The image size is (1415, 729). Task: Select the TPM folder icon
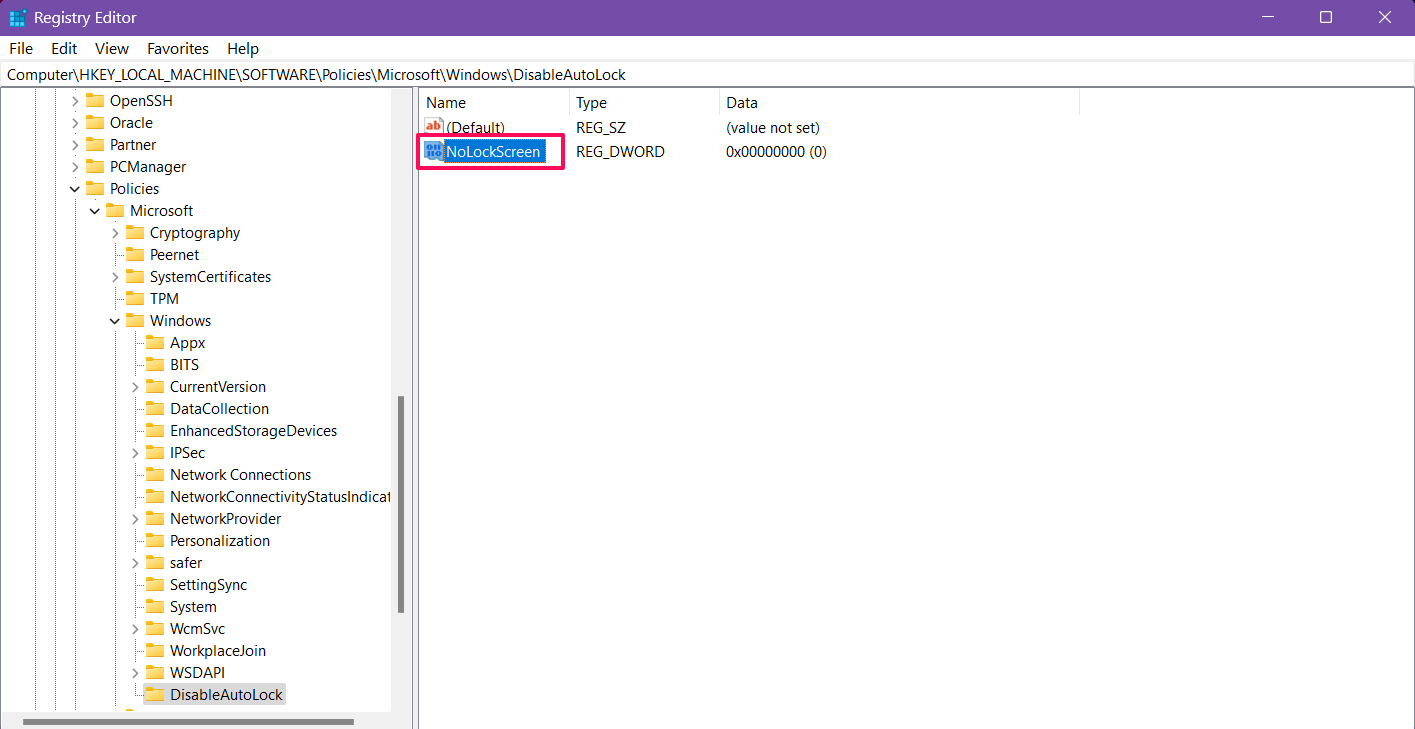coord(135,298)
